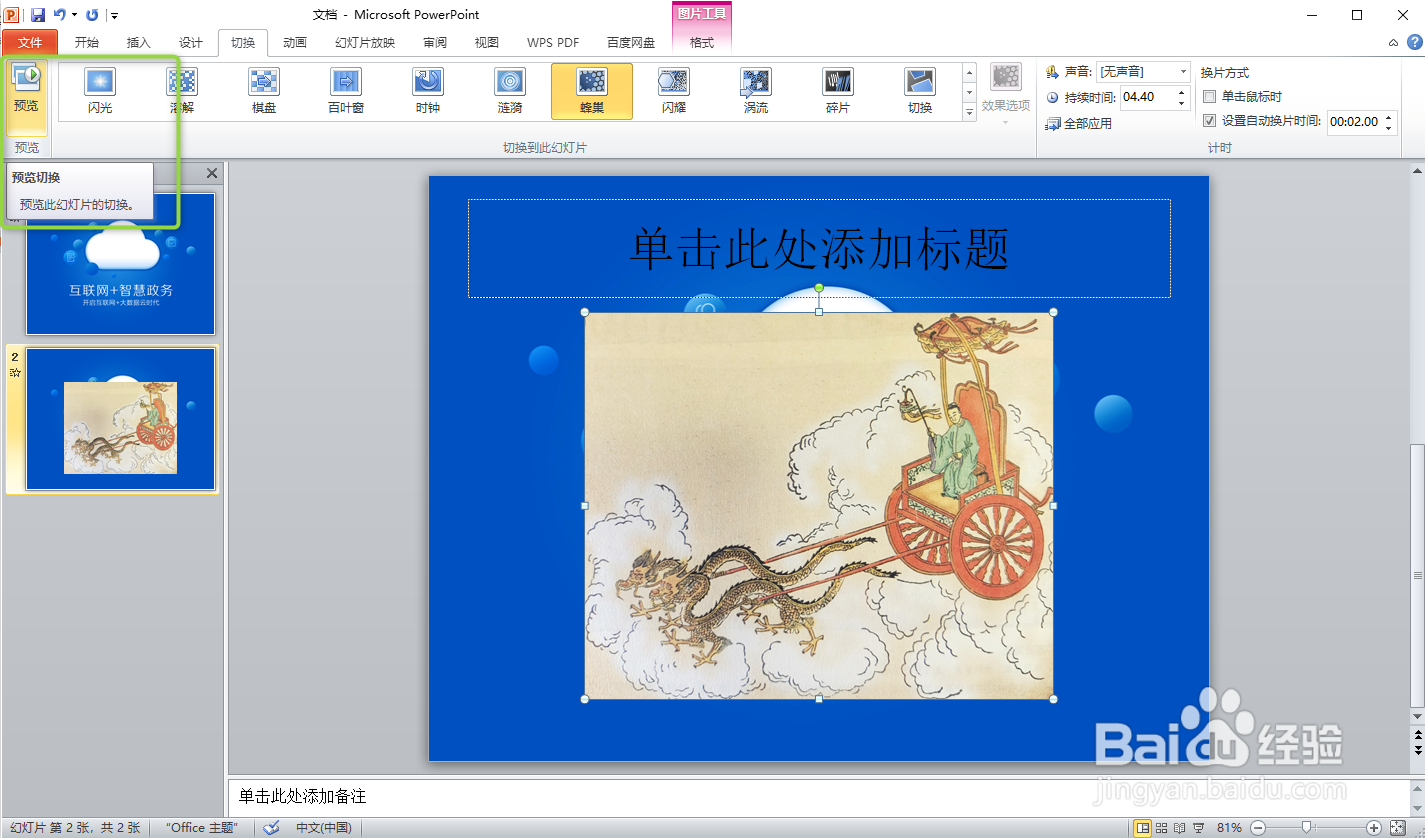Select the 碎片 shred transition
1425x838 pixels.
pyautogui.click(x=838, y=91)
